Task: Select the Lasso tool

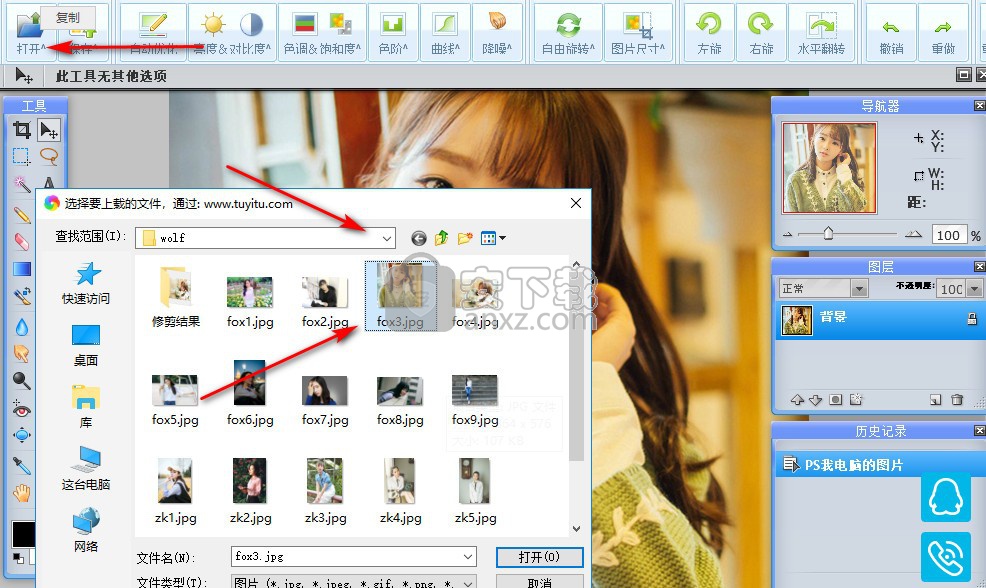Action: [48, 157]
